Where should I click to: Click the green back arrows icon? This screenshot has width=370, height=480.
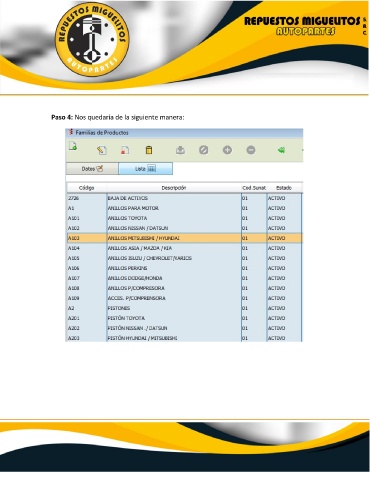(x=281, y=150)
